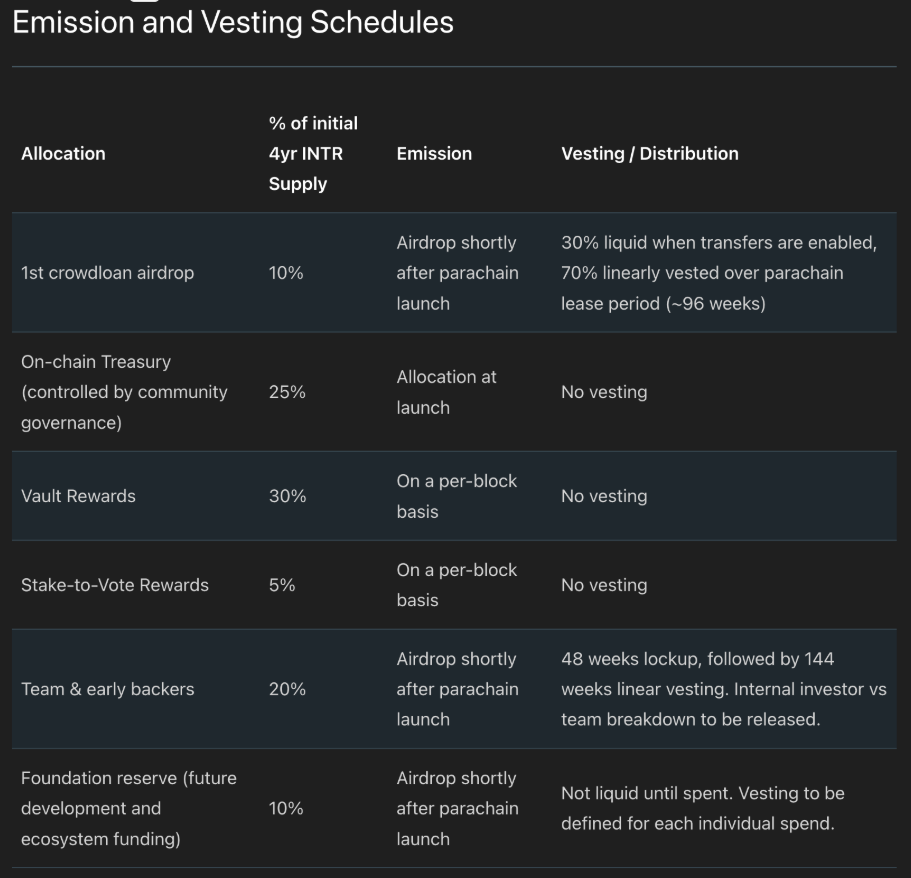
Task: Click the Vesting / Distribution column header
Action: click(649, 154)
